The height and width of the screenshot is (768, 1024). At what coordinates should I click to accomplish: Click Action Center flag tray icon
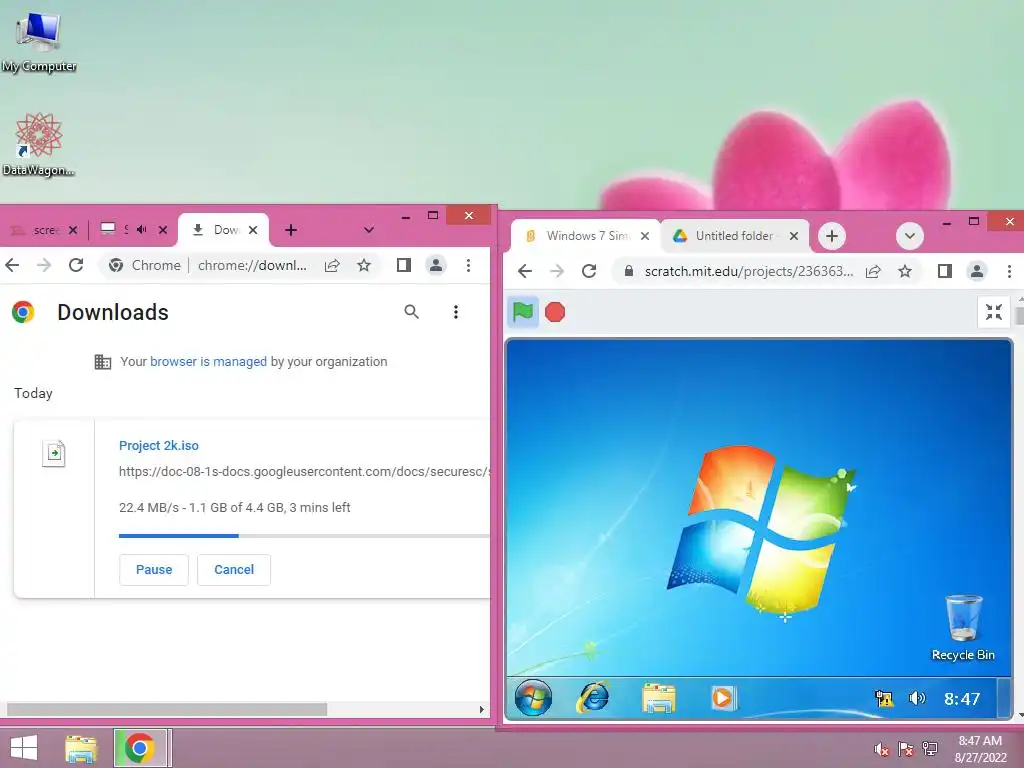pyautogui.click(x=905, y=749)
